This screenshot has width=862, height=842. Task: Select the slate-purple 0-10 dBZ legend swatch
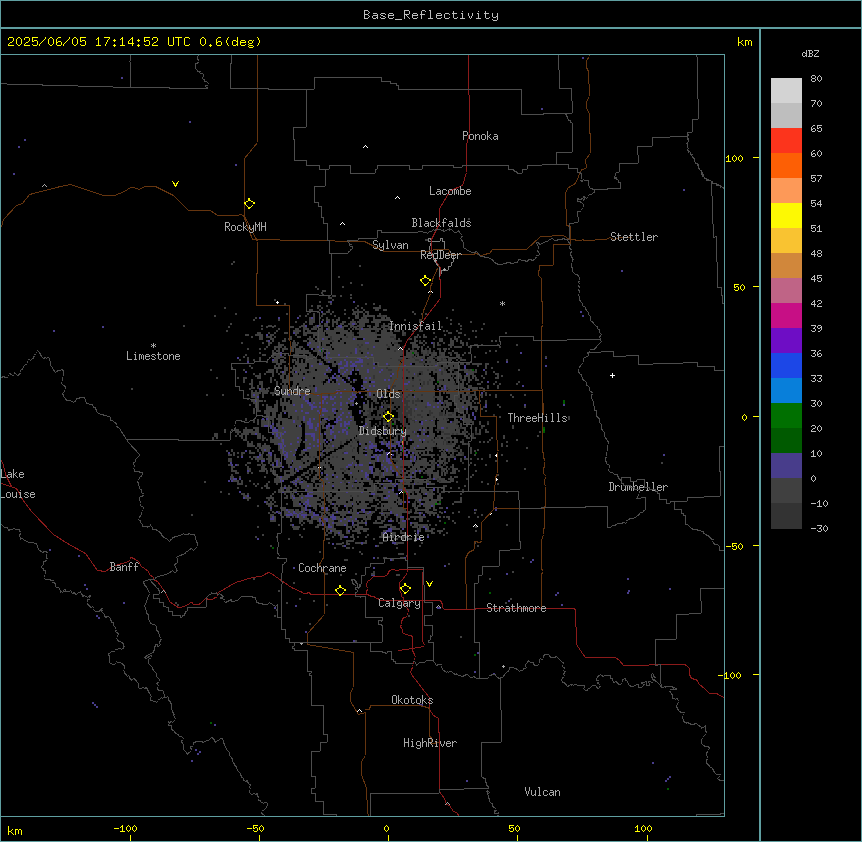(x=786, y=466)
